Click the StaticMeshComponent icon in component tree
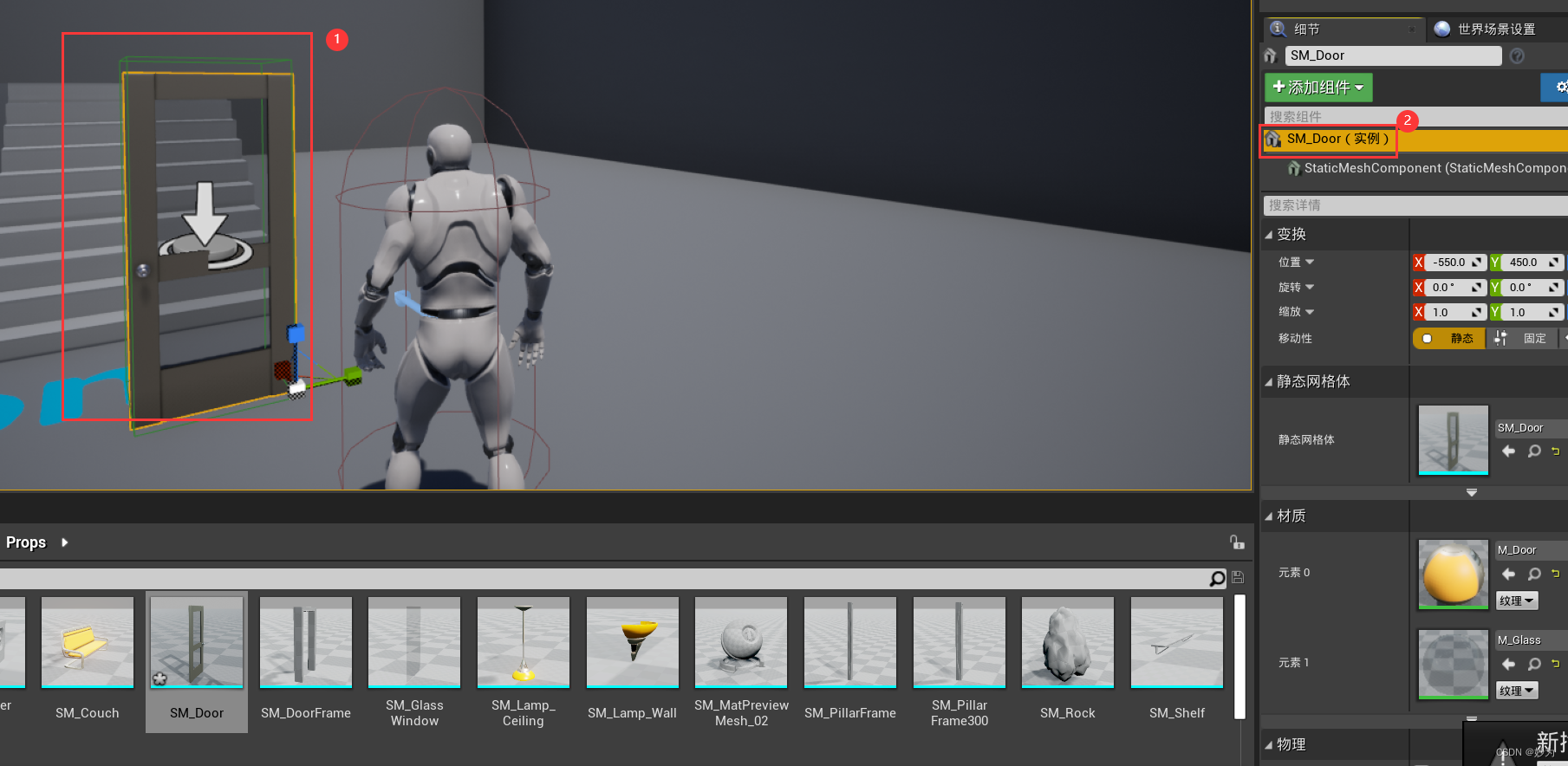Screen dimensions: 1568x766 (x=1294, y=168)
